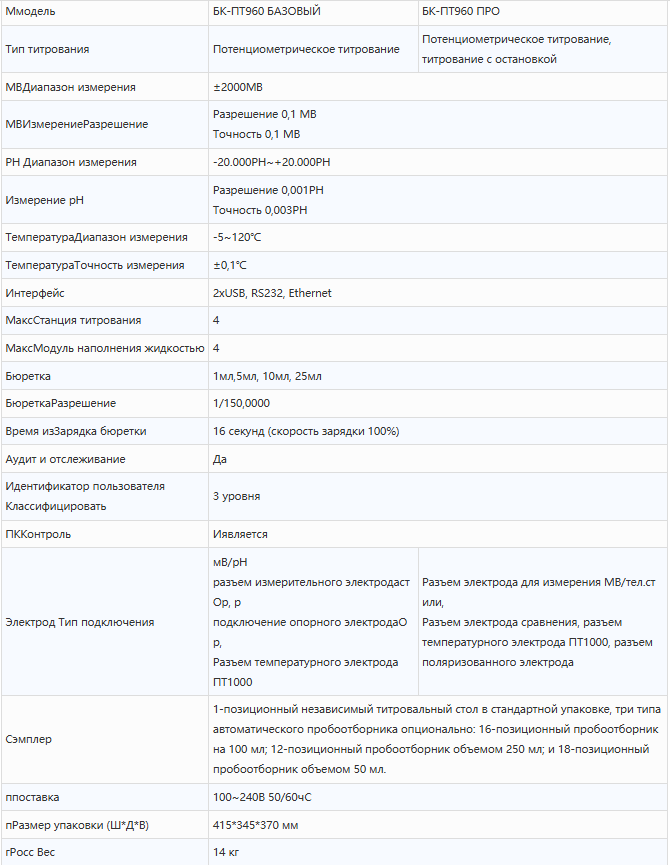Click the Электрод Тип подключения label

[80, 622]
